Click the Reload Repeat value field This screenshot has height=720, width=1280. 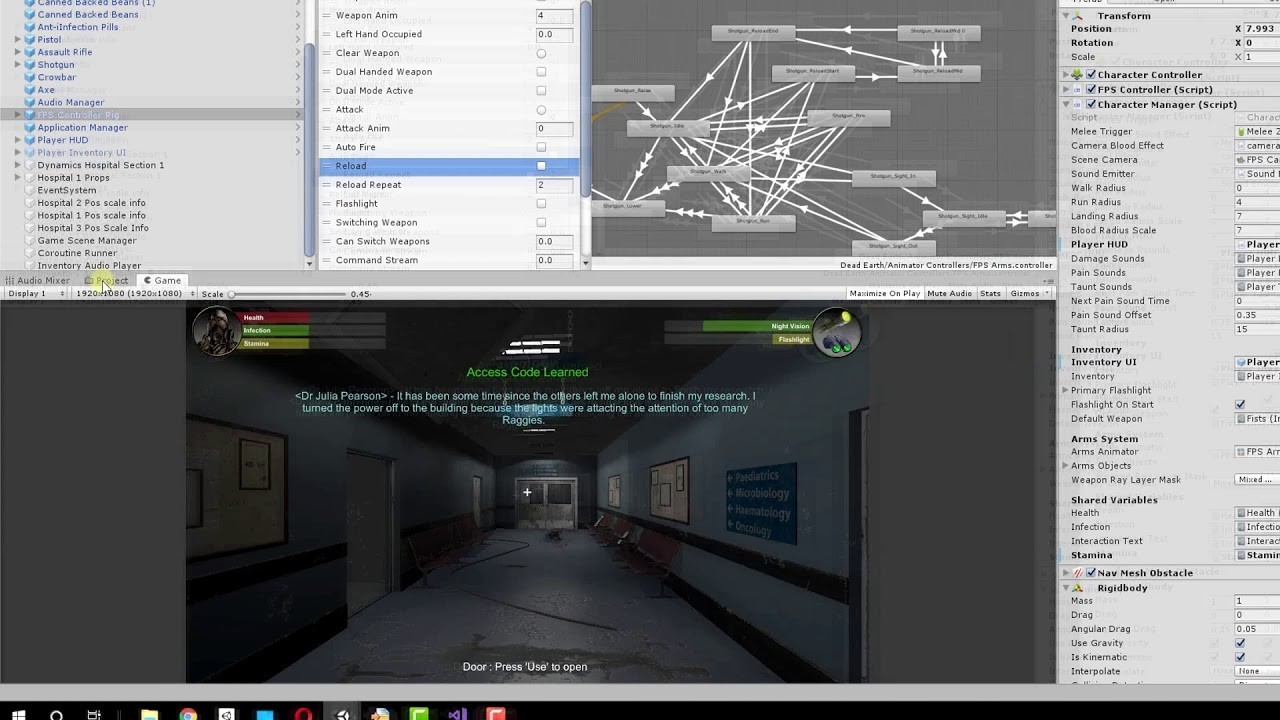click(x=554, y=185)
